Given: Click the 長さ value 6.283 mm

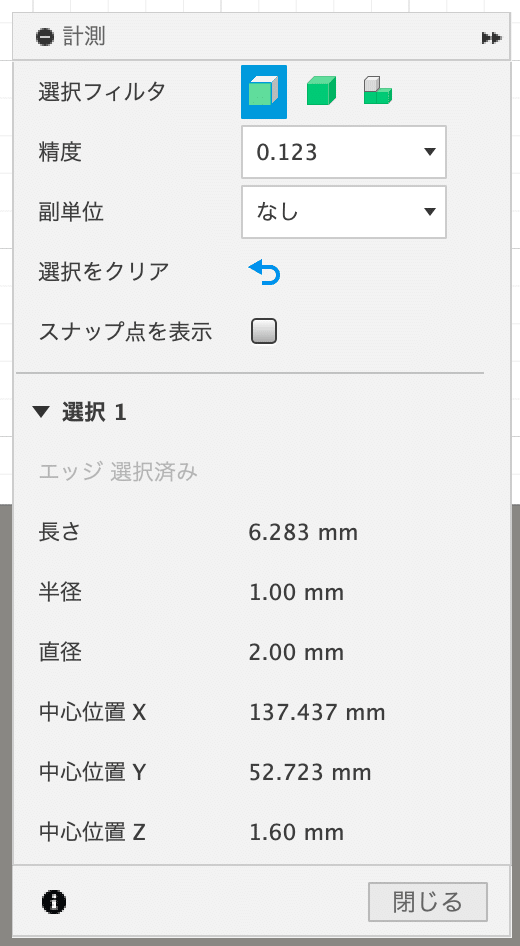Looking at the screenshot, I should (x=303, y=533).
